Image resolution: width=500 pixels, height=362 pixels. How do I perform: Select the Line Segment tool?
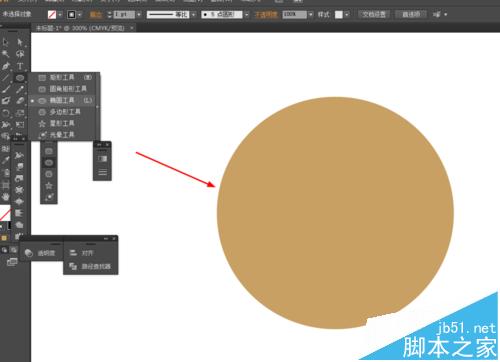(5, 78)
